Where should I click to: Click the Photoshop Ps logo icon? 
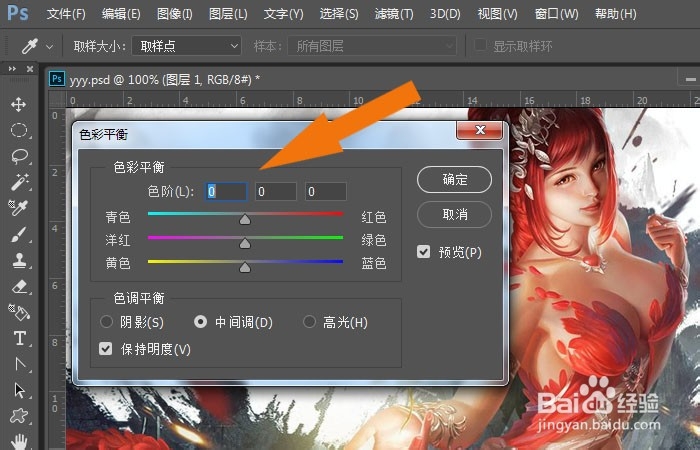point(18,14)
